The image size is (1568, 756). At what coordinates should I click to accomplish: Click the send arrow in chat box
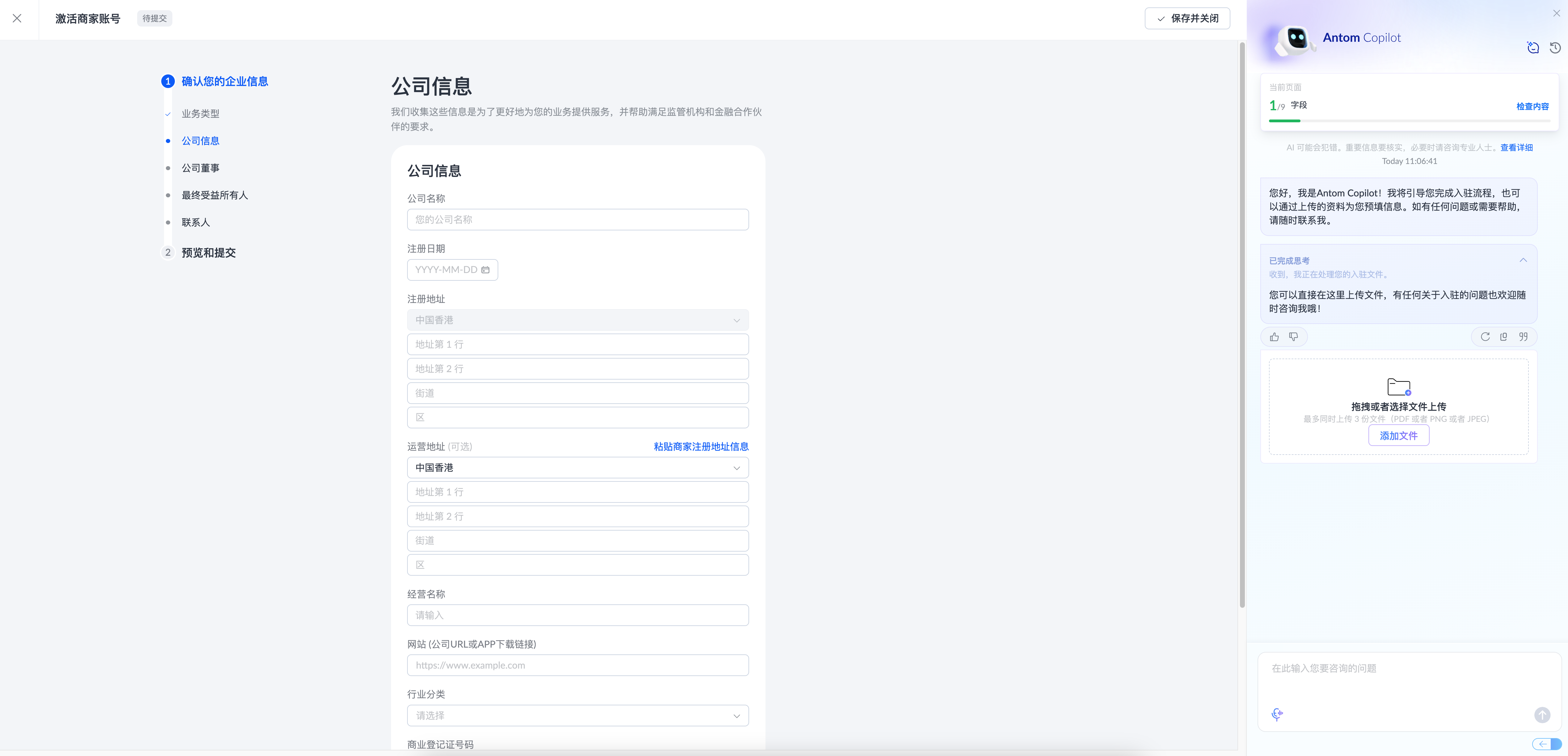click(1542, 715)
